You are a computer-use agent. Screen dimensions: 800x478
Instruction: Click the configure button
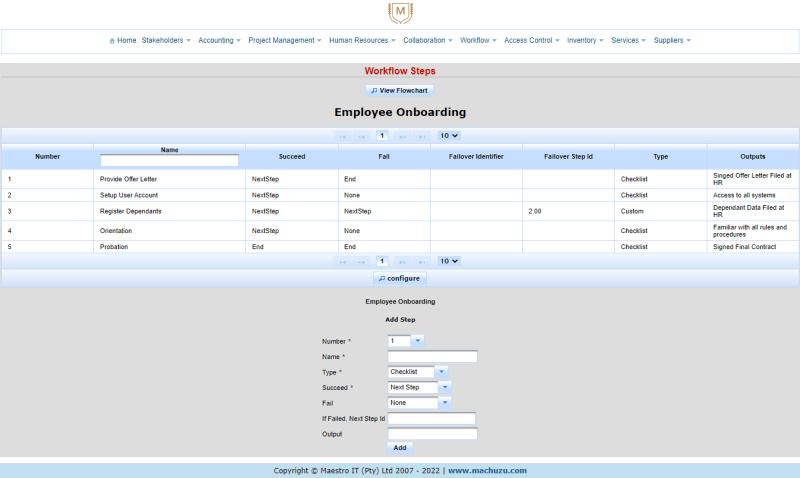click(x=400, y=278)
